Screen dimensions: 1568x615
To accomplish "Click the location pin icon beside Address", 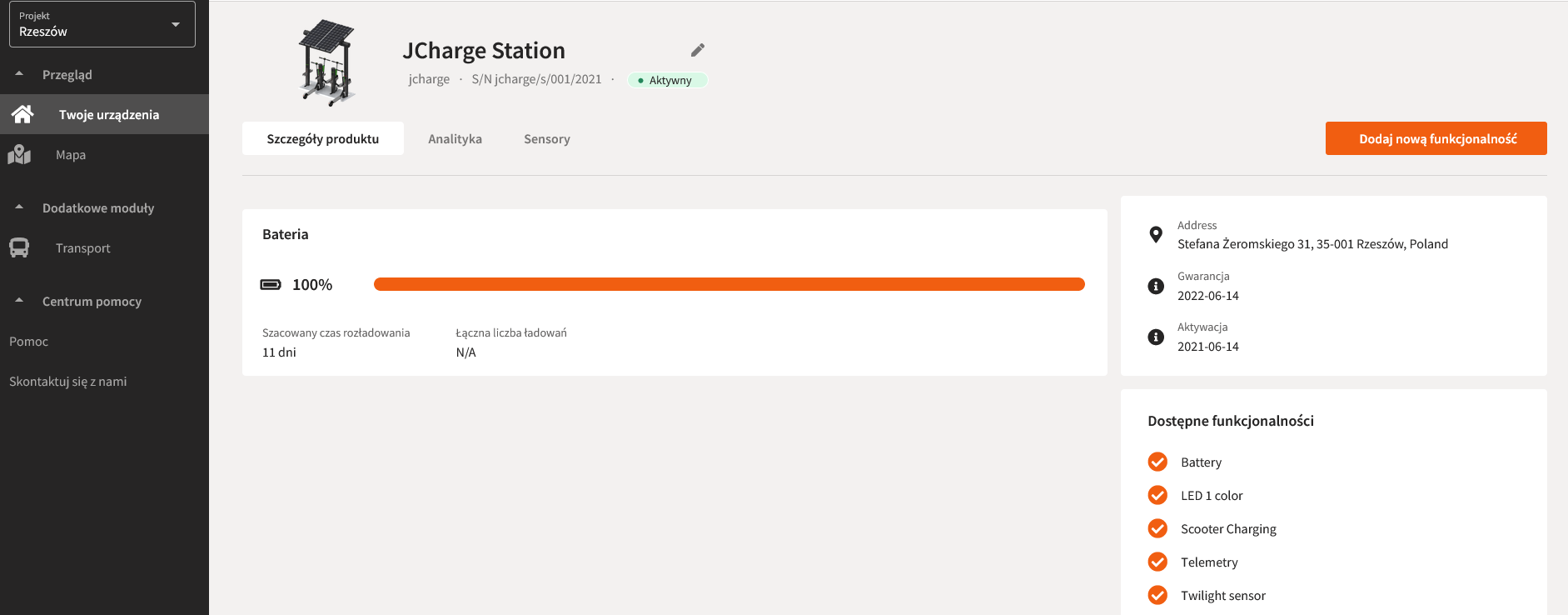I will click(1156, 234).
